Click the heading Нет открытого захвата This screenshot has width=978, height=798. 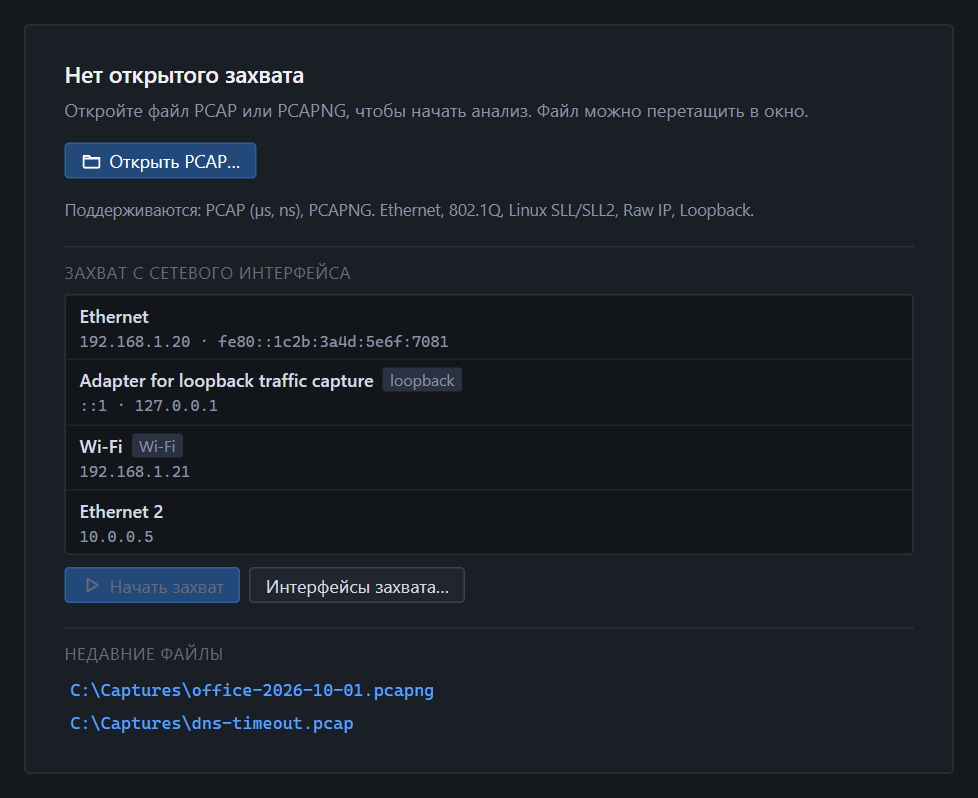[x=185, y=75]
